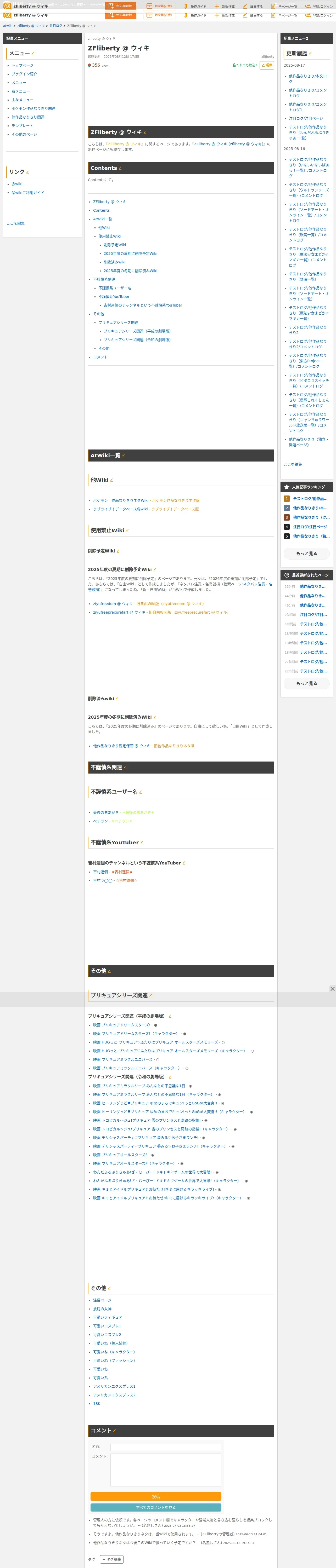The width and height of the screenshot is (336, 1568).
Task: Click ここを編集 in right sidebar
Action: point(293,464)
